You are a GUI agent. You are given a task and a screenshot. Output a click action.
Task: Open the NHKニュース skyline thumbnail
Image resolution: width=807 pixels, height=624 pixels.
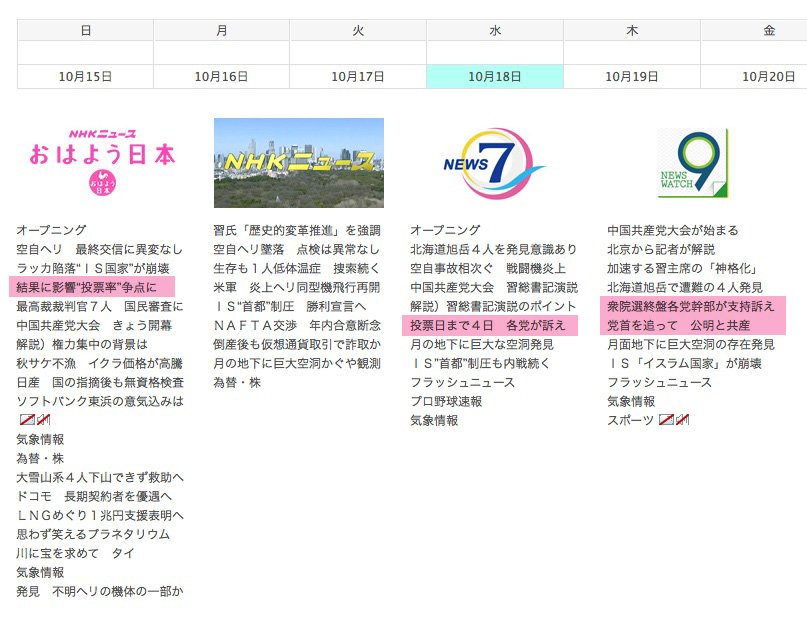pyautogui.click(x=299, y=163)
